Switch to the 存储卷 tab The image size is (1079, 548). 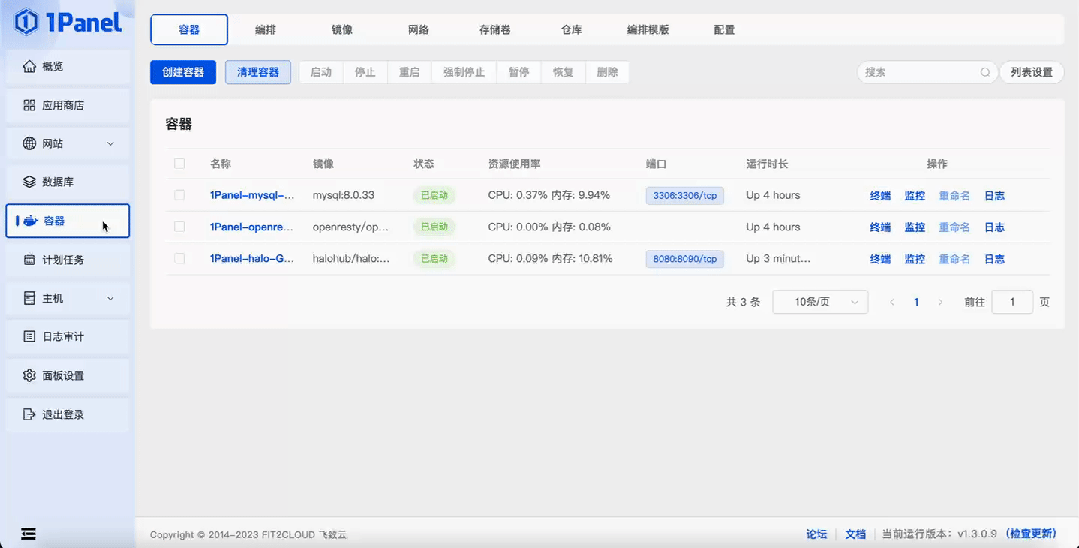point(494,30)
